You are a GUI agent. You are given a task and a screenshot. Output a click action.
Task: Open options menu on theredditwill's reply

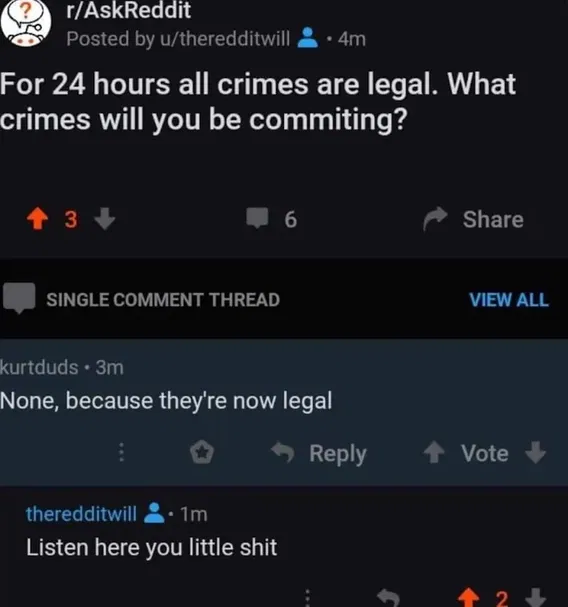click(307, 597)
